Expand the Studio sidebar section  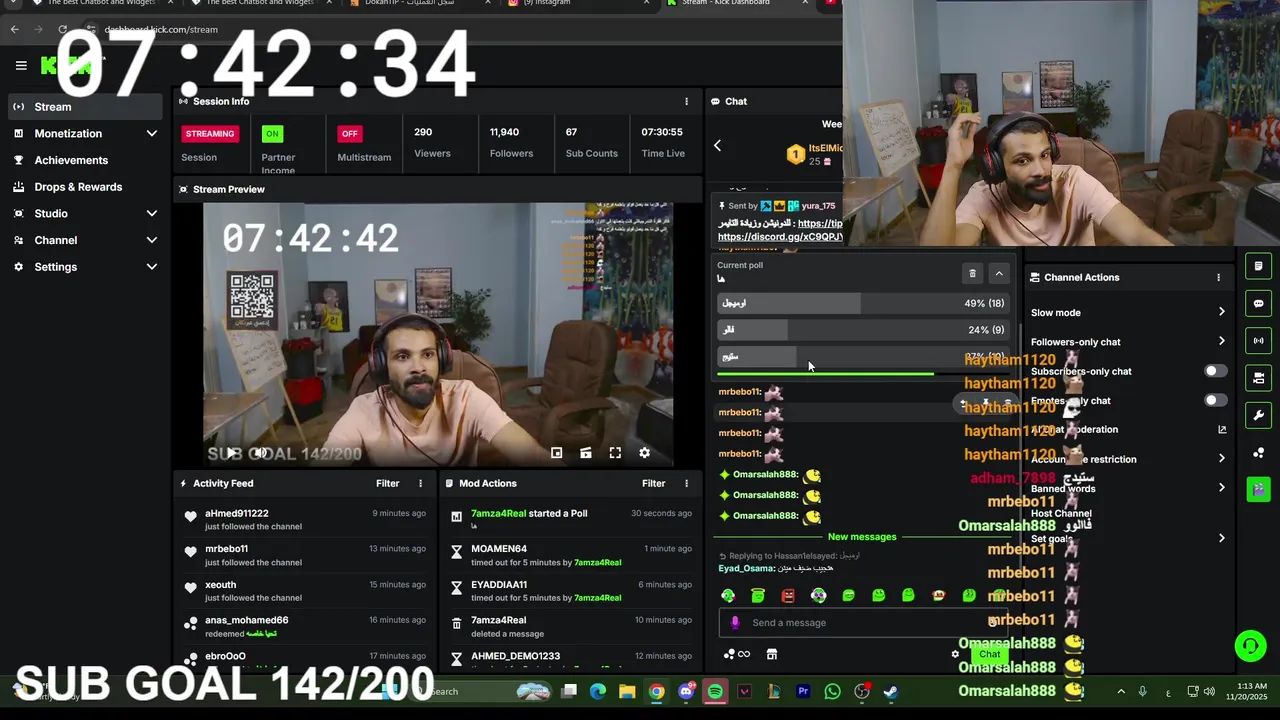pyautogui.click(x=152, y=213)
